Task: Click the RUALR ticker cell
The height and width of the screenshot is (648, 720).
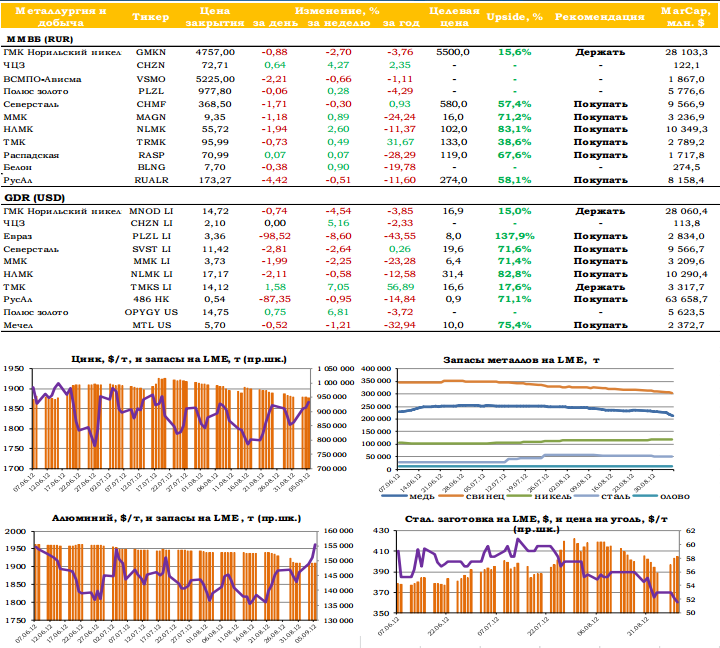Action: 150,181
